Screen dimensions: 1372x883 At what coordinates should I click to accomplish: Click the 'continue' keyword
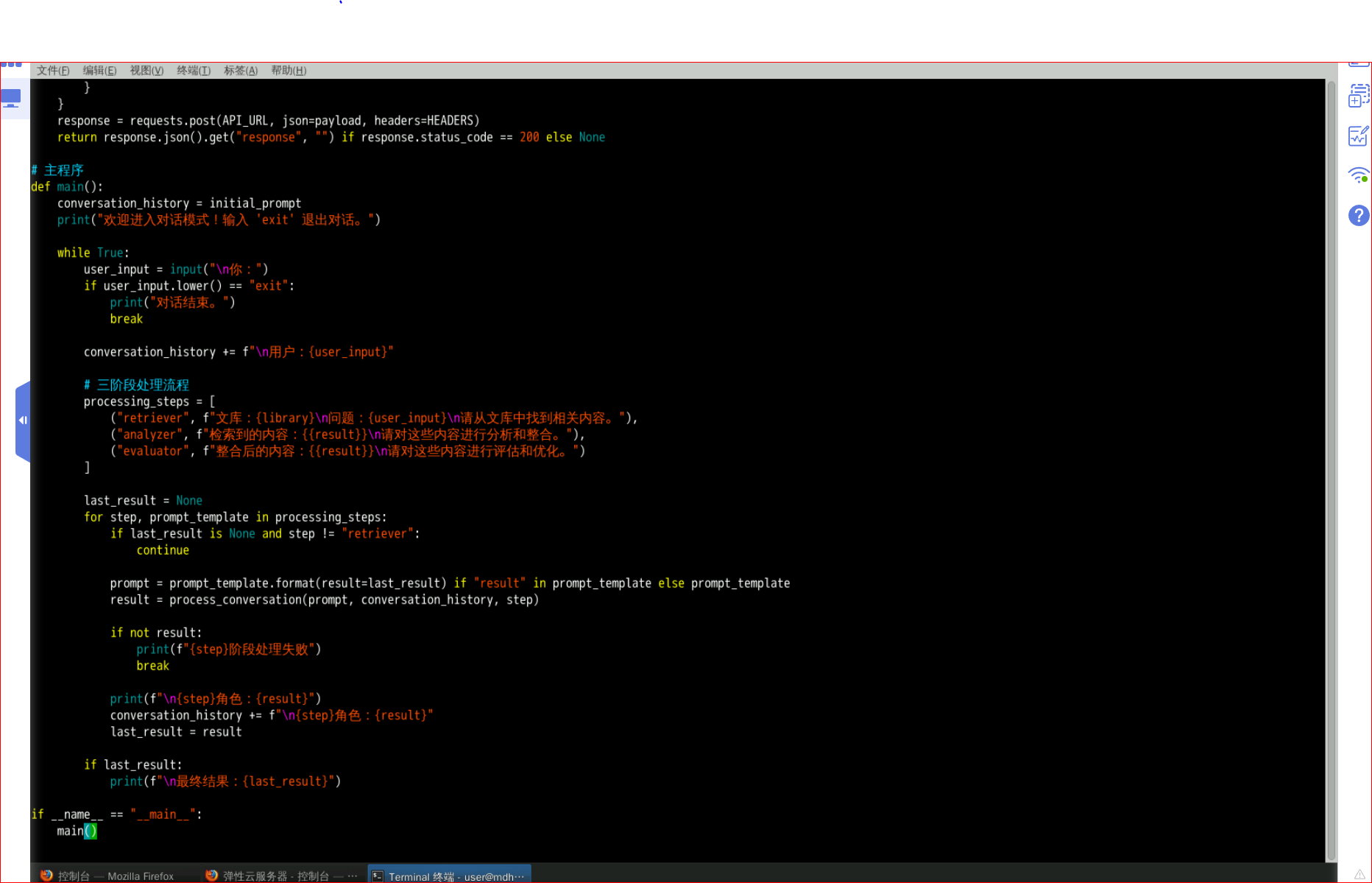163,550
